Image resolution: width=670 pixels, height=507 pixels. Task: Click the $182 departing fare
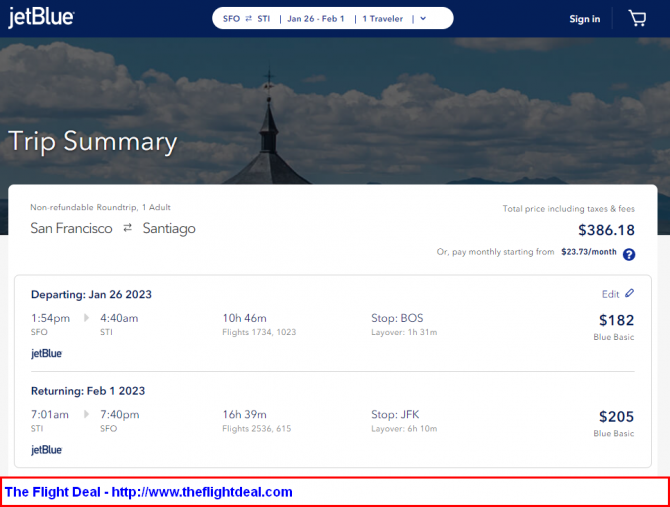coord(616,320)
